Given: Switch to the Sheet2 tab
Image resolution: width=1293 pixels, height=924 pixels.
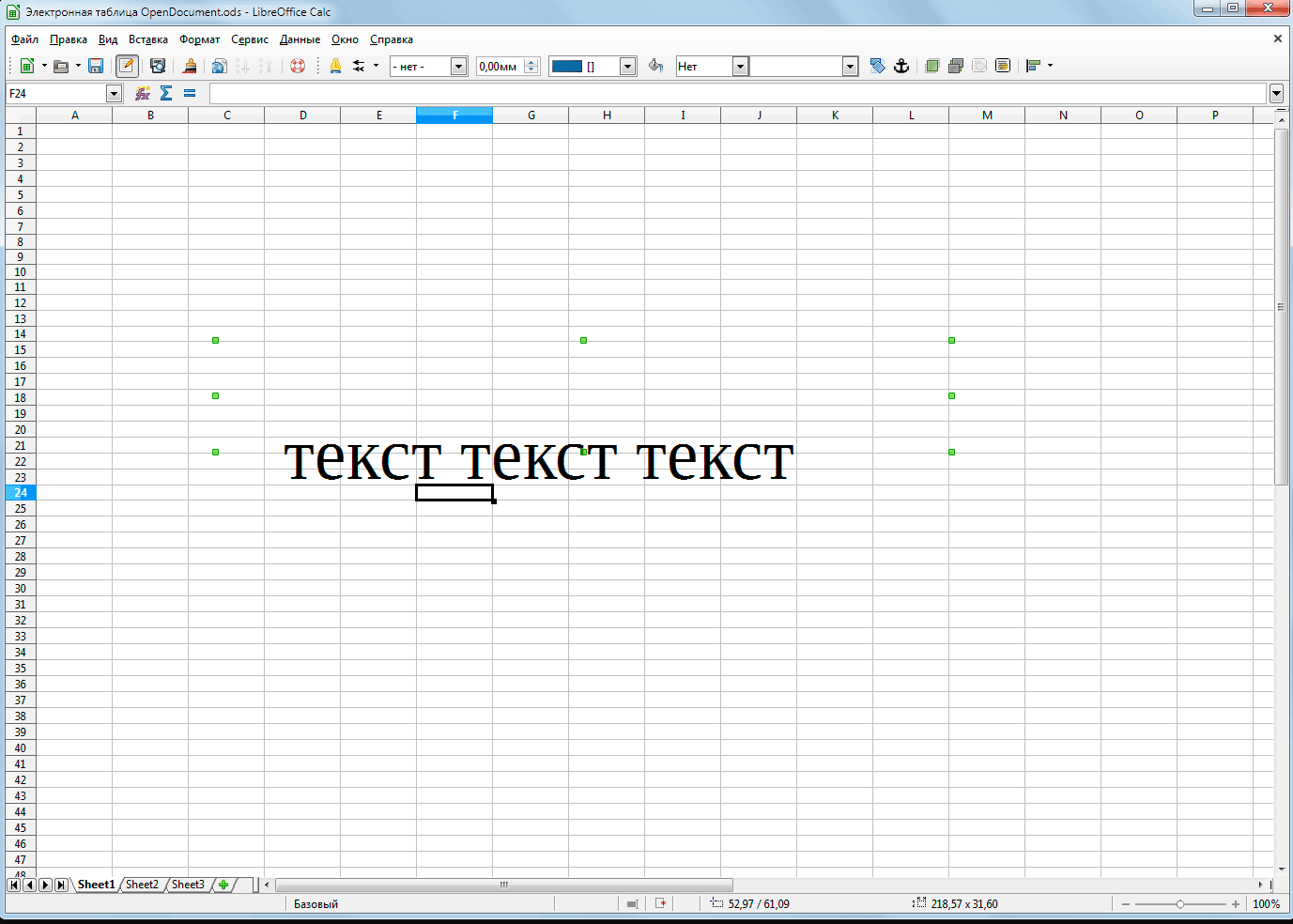Looking at the screenshot, I should [142, 885].
